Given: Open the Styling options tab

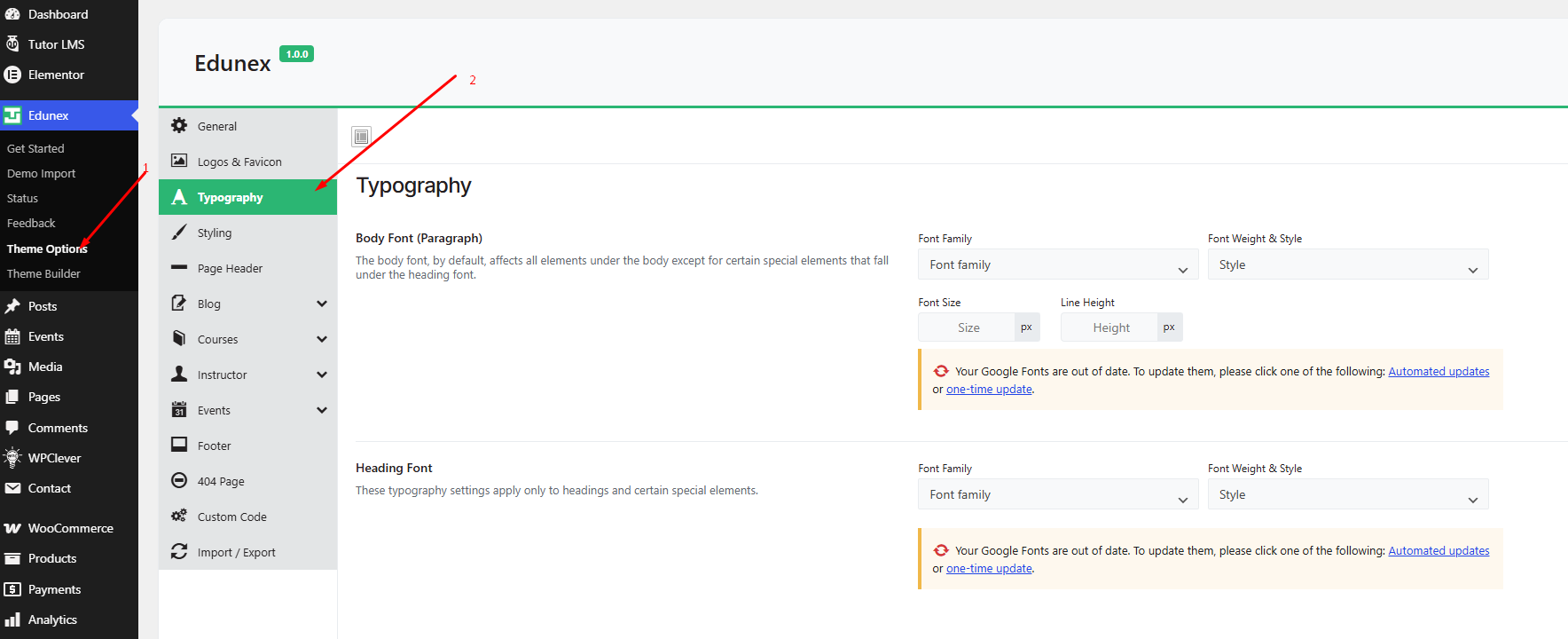Looking at the screenshot, I should (247, 233).
